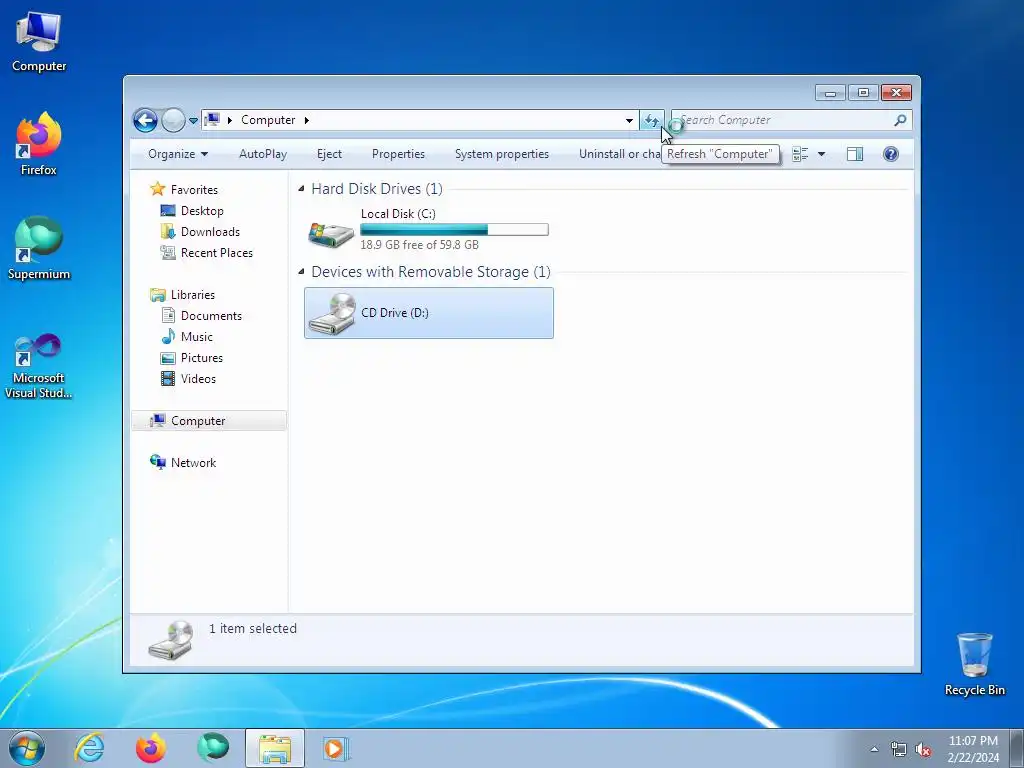Click the arrow after Computer breadcrumb
This screenshot has height=768, width=1024.
[x=306, y=120]
